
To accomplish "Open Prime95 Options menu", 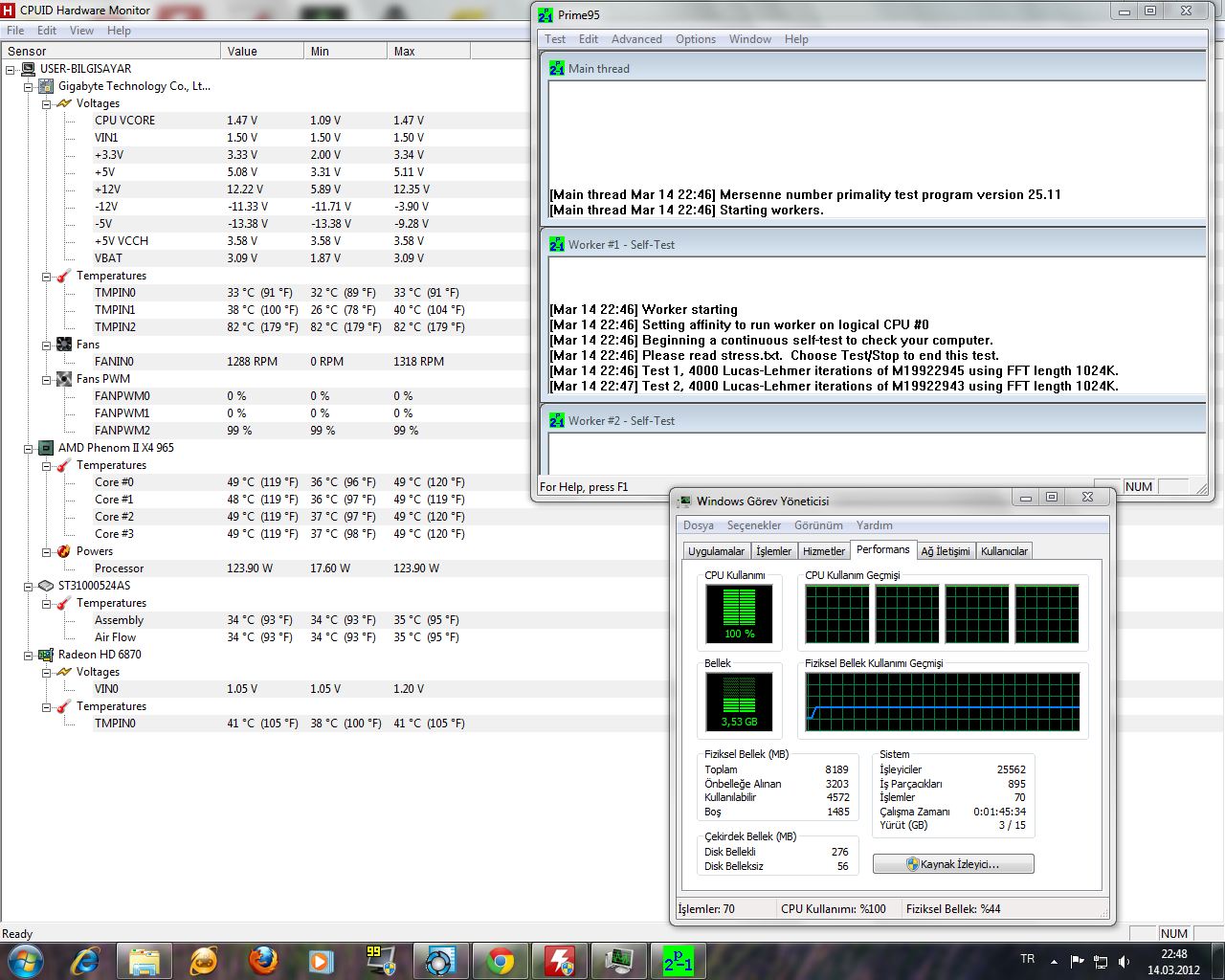I will click(x=696, y=39).
